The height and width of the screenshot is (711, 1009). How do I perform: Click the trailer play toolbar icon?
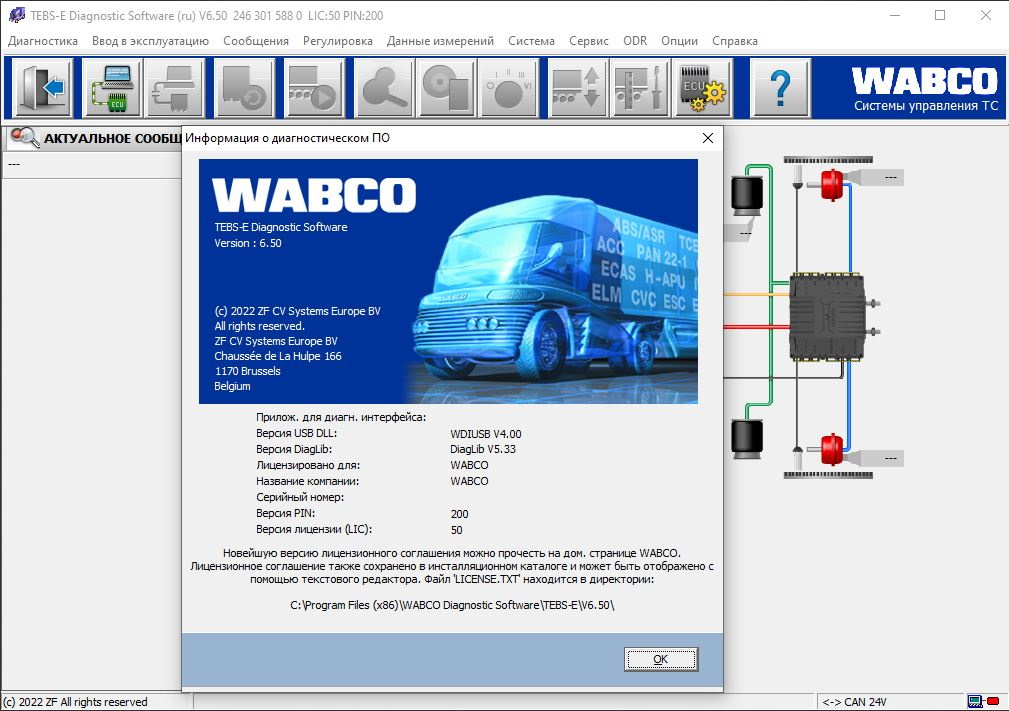point(314,88)
